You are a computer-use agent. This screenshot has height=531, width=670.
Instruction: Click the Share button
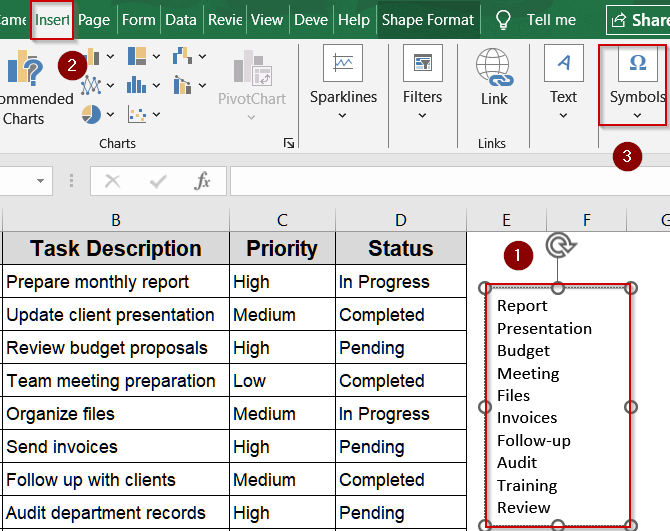tap(638, 20)
